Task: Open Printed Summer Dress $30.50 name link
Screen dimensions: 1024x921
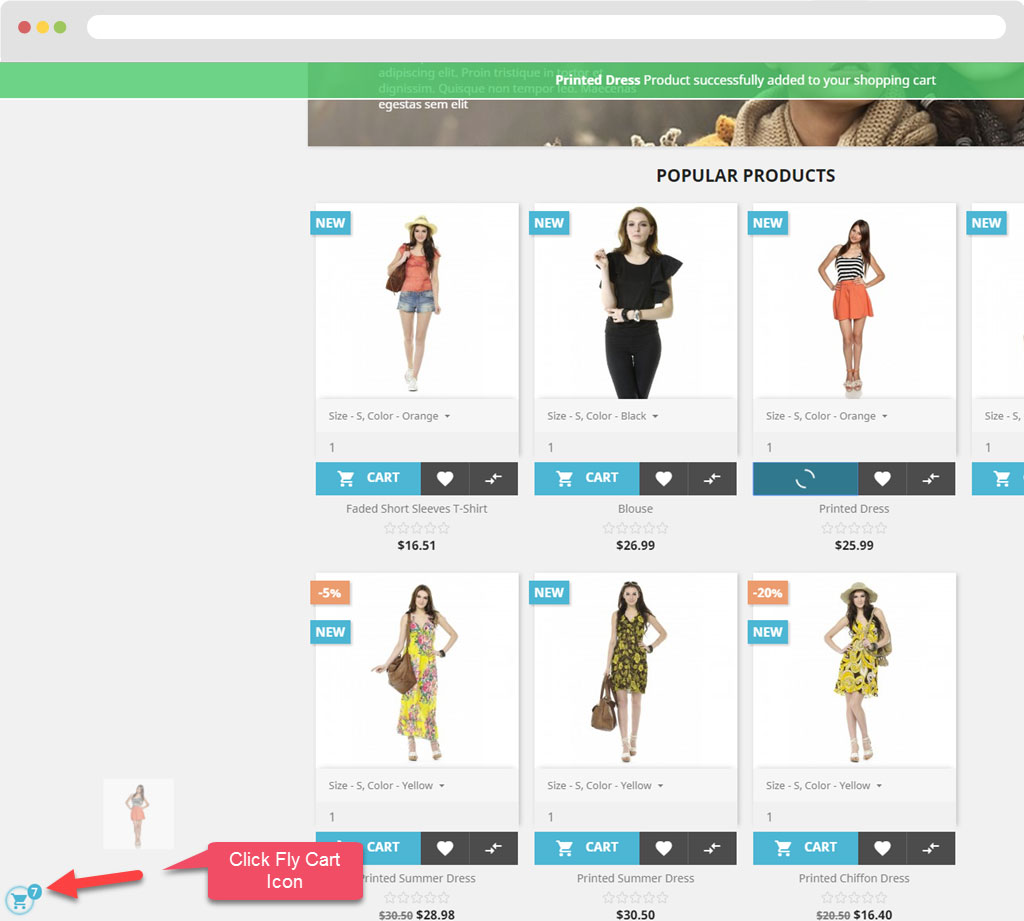Action: 635,879
